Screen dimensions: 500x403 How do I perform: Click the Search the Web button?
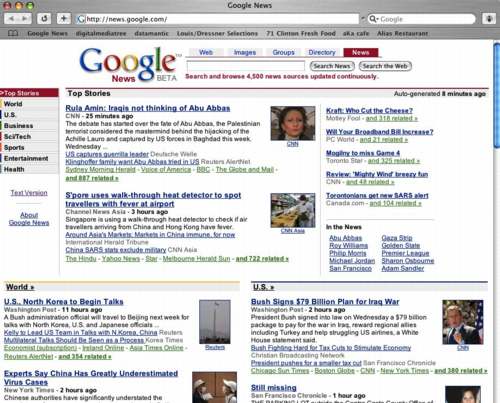tap(385, 66)
